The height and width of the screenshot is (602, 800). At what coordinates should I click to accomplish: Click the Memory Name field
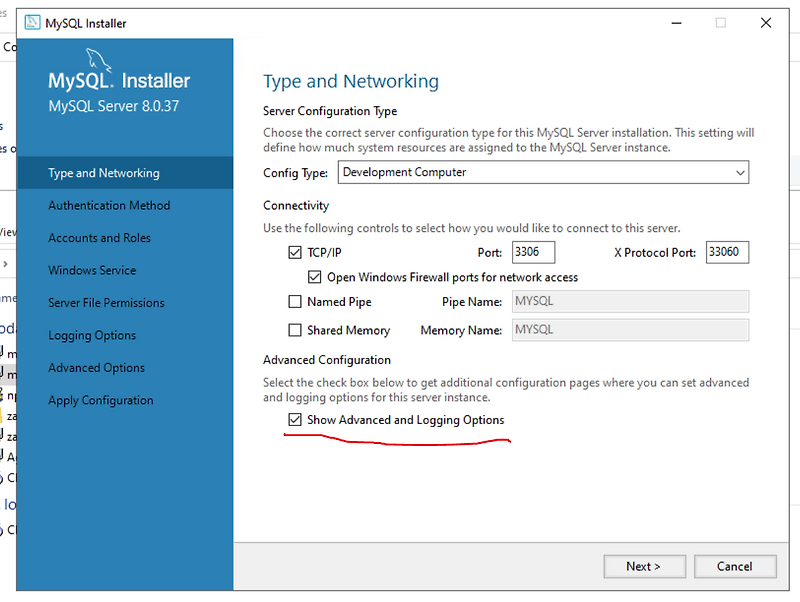(x=630, y=330)
